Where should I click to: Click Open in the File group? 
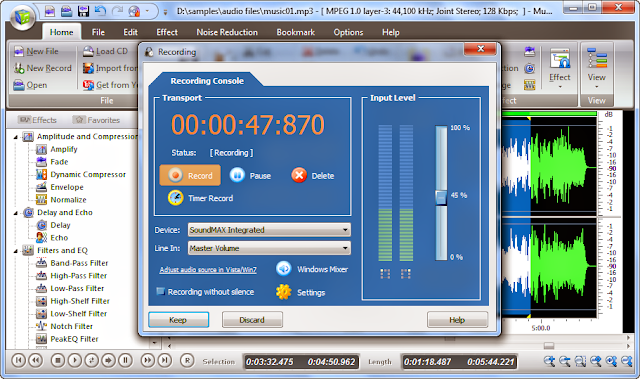(30, 85)
